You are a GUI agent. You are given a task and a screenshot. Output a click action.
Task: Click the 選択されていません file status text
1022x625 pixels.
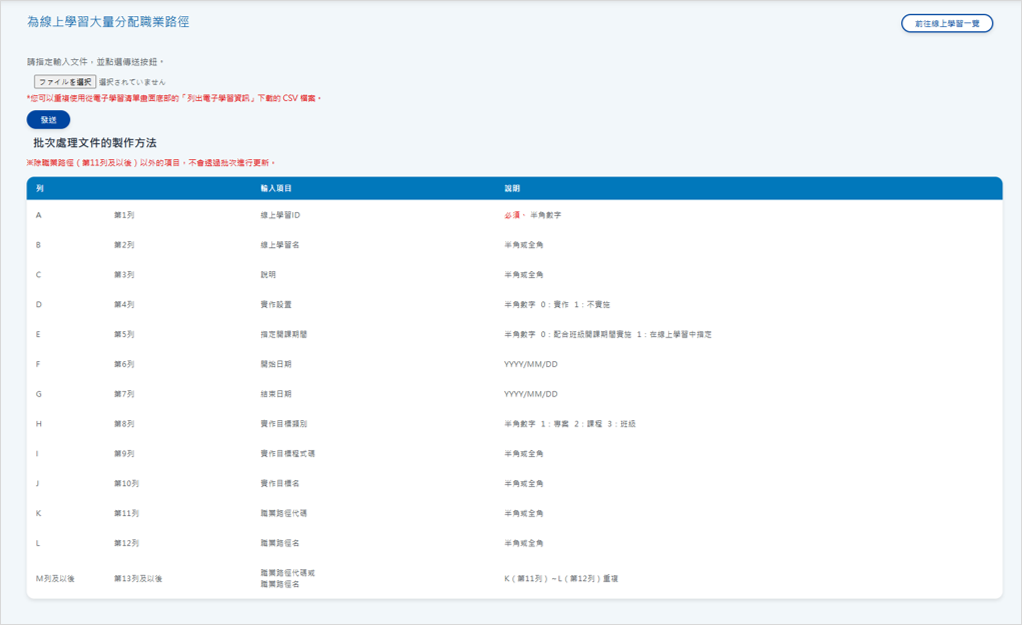tap(132, 82)
